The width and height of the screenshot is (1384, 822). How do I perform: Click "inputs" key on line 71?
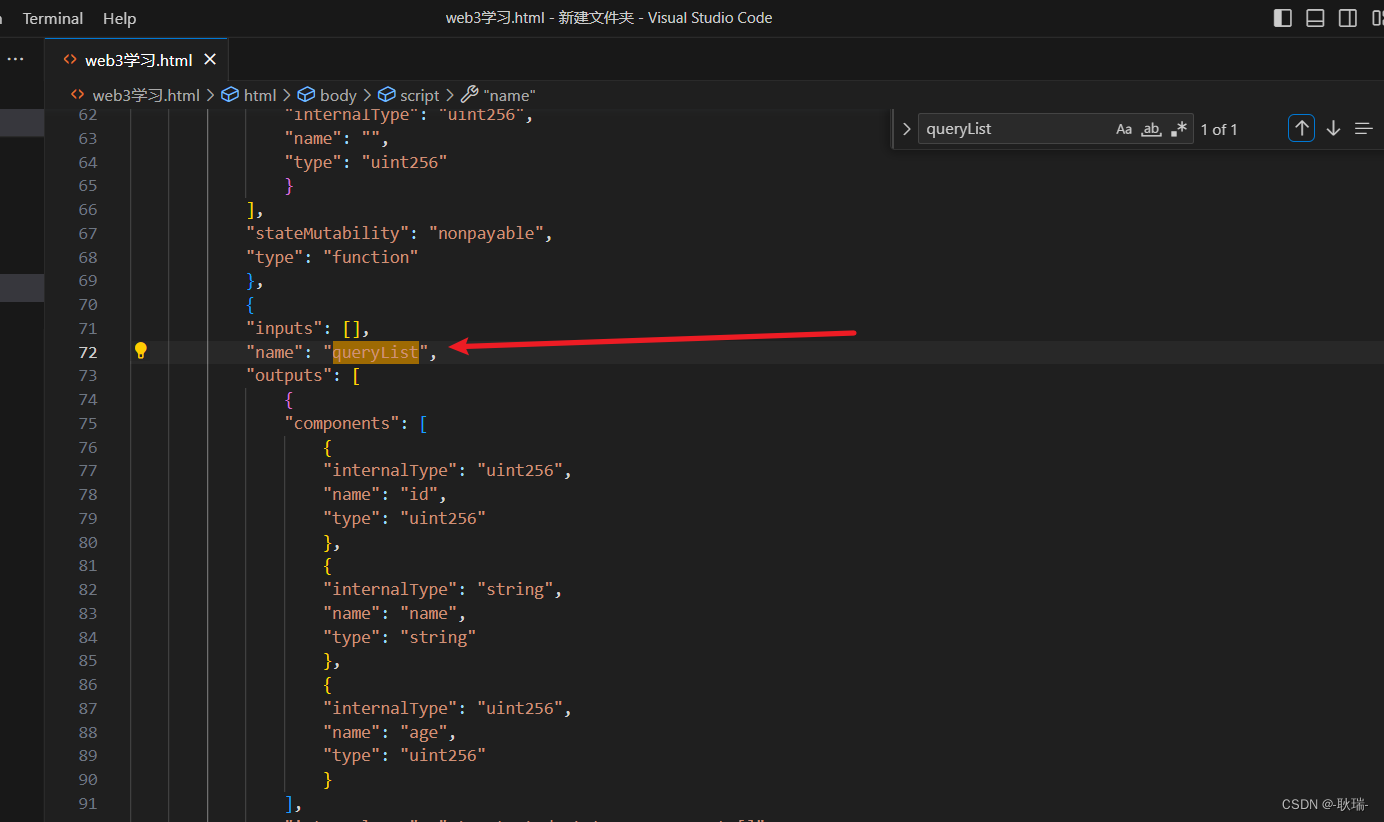click(285, 328)
